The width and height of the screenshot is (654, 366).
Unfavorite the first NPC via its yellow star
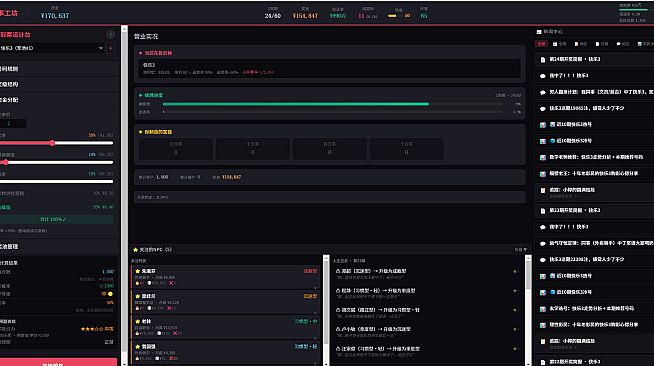pyautogui.click(x=138, y=271)
